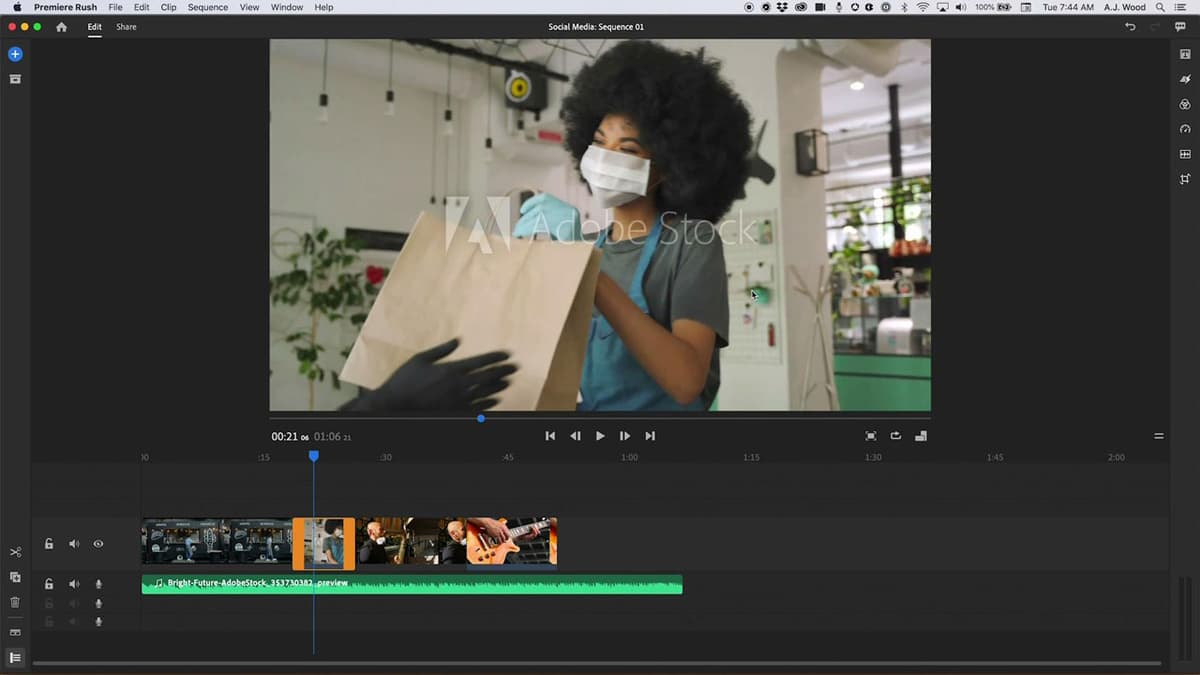Open the Speed panel
The height and width of the screenshot is (675, 1200).
(x=1185, y=129)
